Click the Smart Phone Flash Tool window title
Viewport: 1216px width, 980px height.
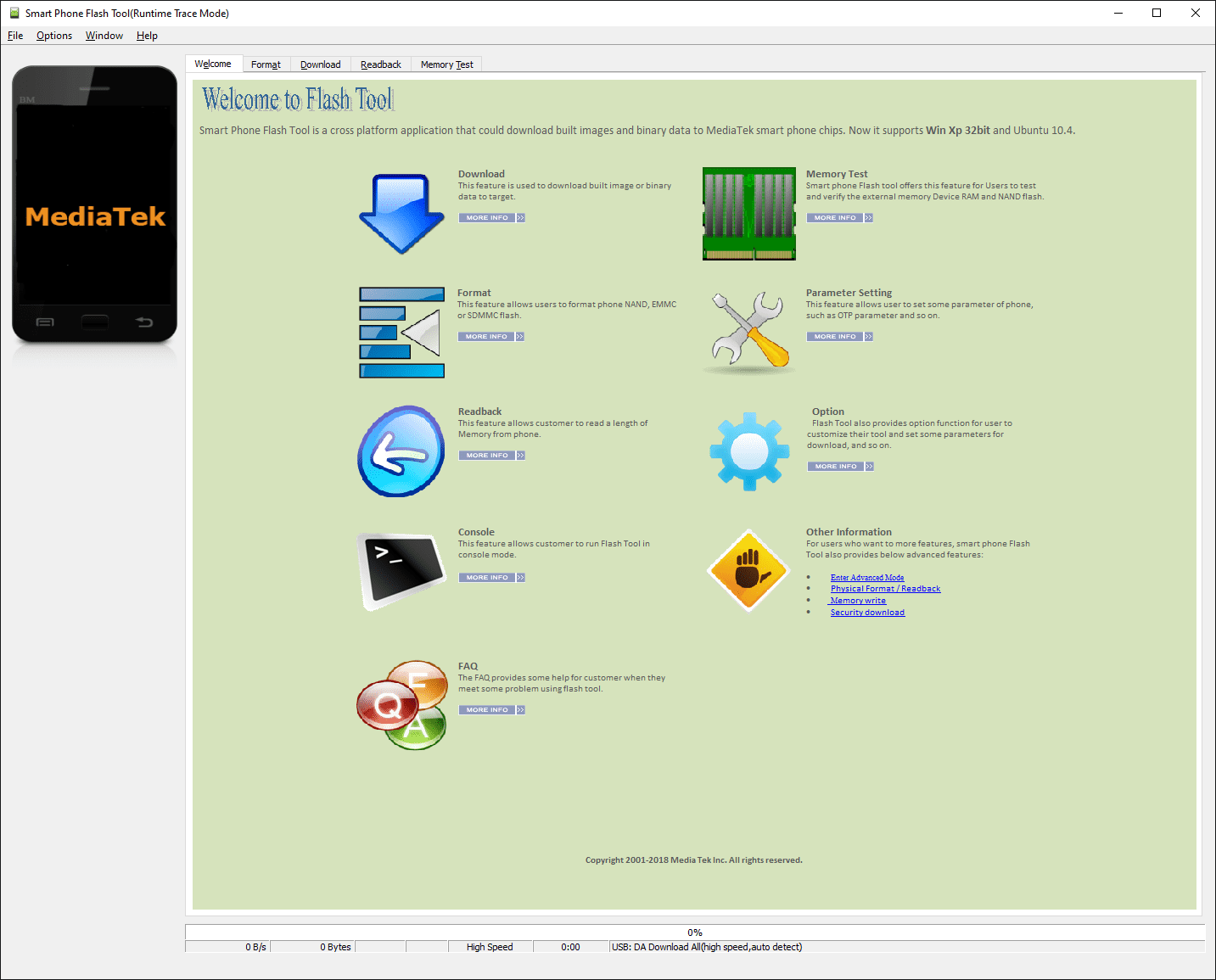tap(127, 14)
